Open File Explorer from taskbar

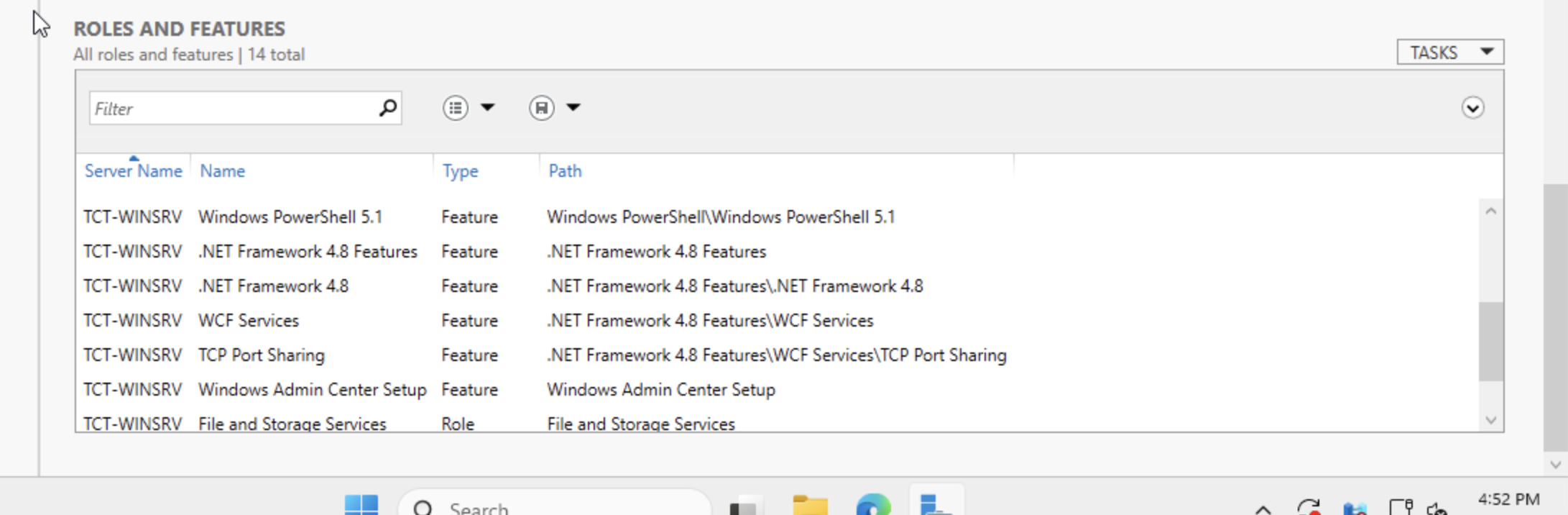810,506
